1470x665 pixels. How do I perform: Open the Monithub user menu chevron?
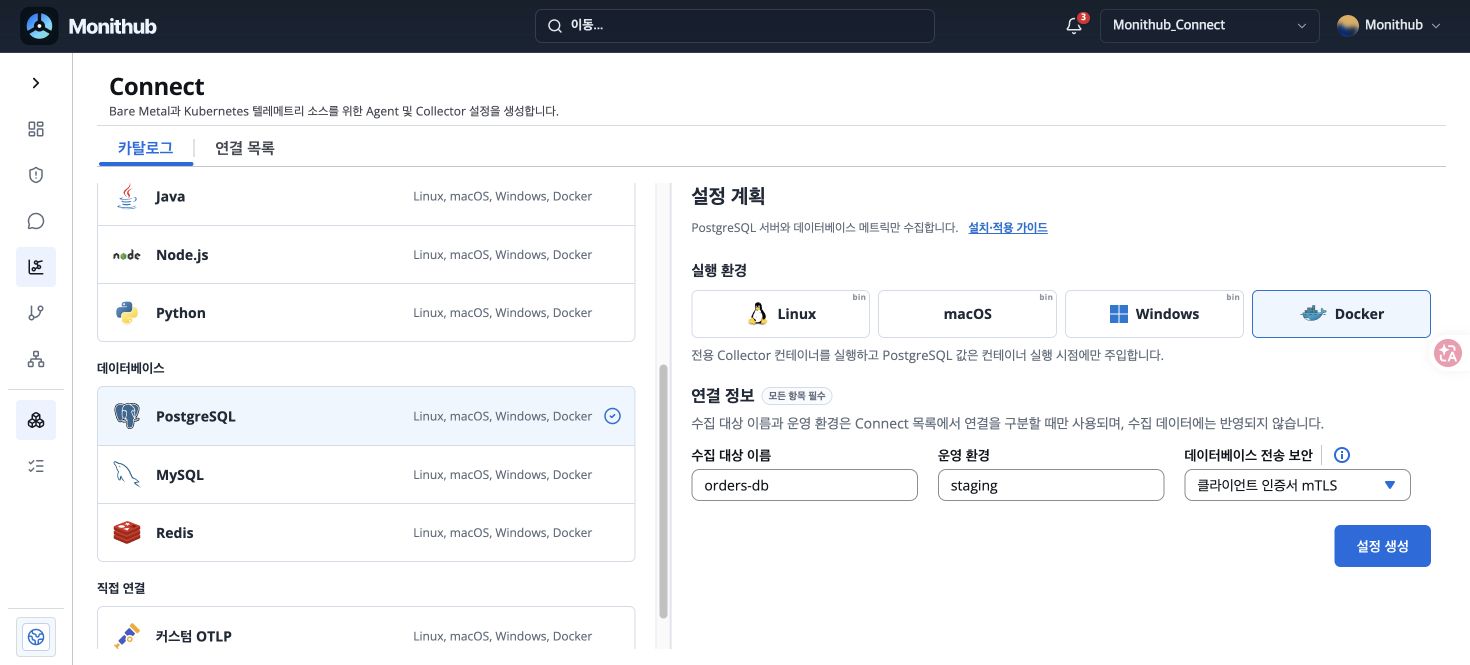click(x=1437, y=26)
